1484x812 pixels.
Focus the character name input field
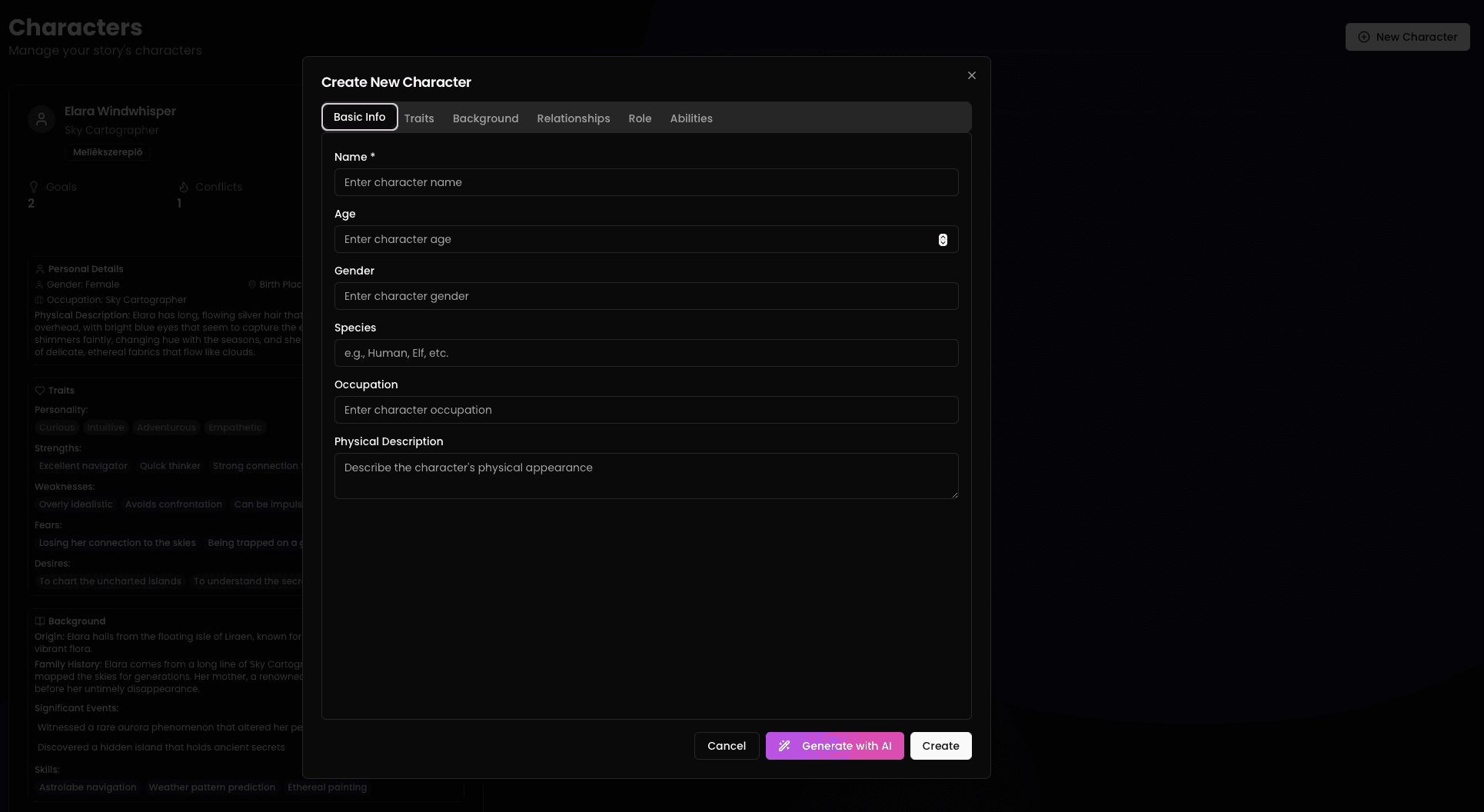(646, 182)
